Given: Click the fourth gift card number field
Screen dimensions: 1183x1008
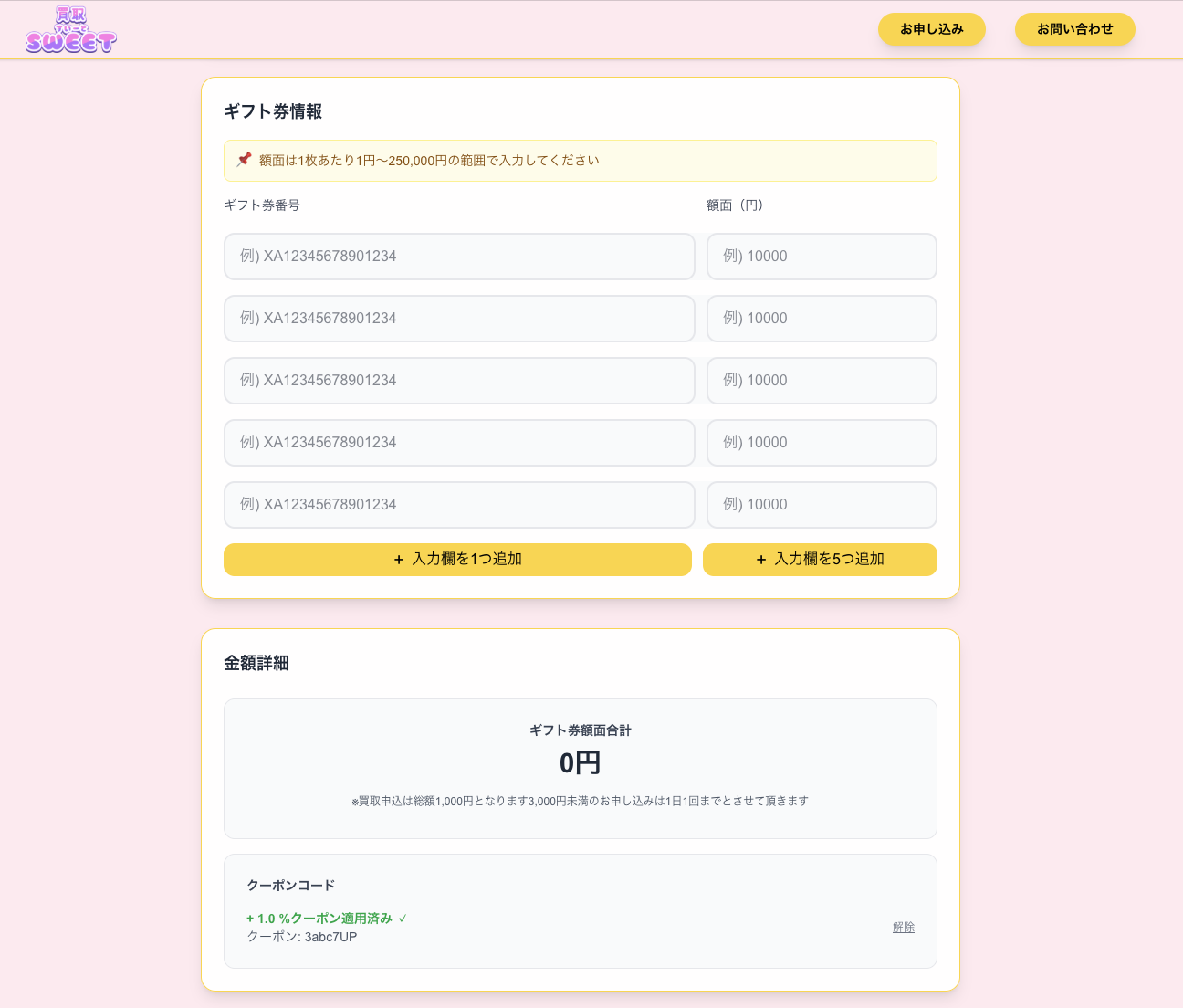Looking at the screenshot, I should 459,443.
